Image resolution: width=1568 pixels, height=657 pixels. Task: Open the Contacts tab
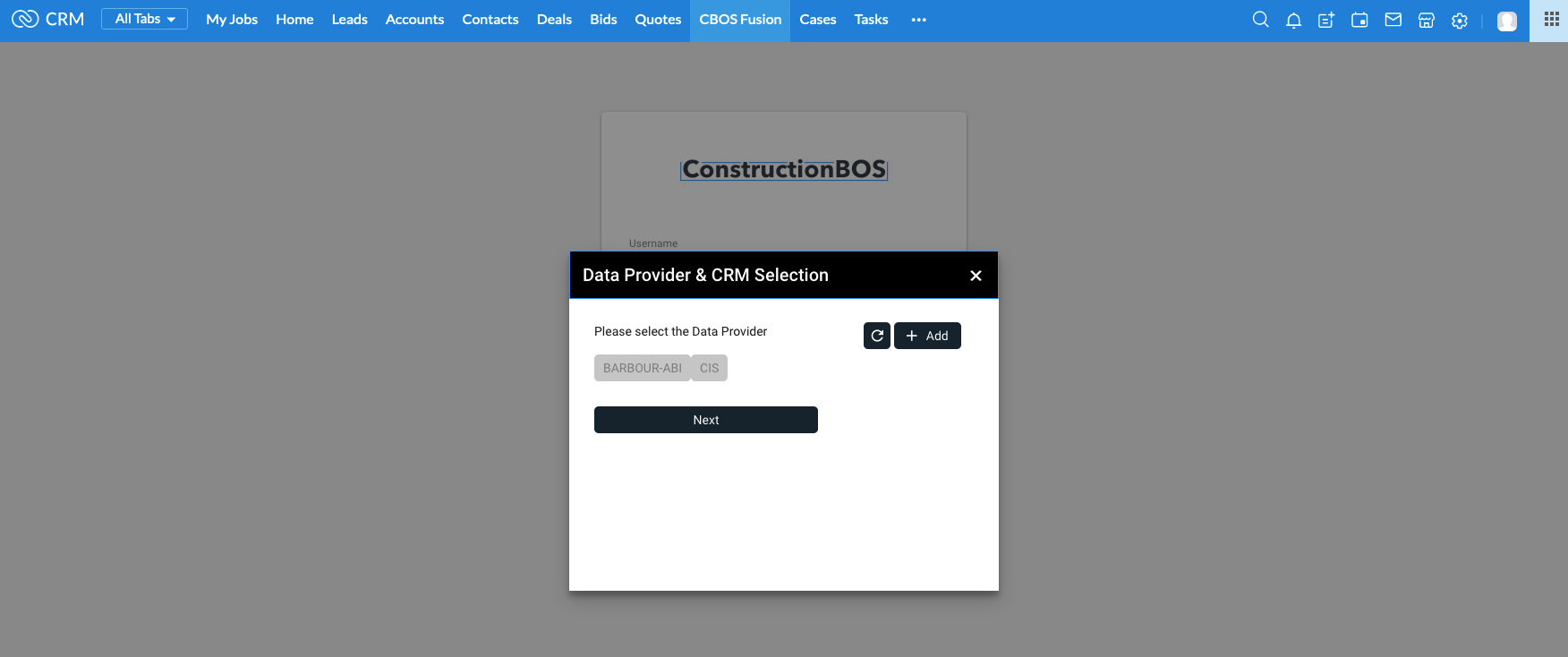click(490, 19)
